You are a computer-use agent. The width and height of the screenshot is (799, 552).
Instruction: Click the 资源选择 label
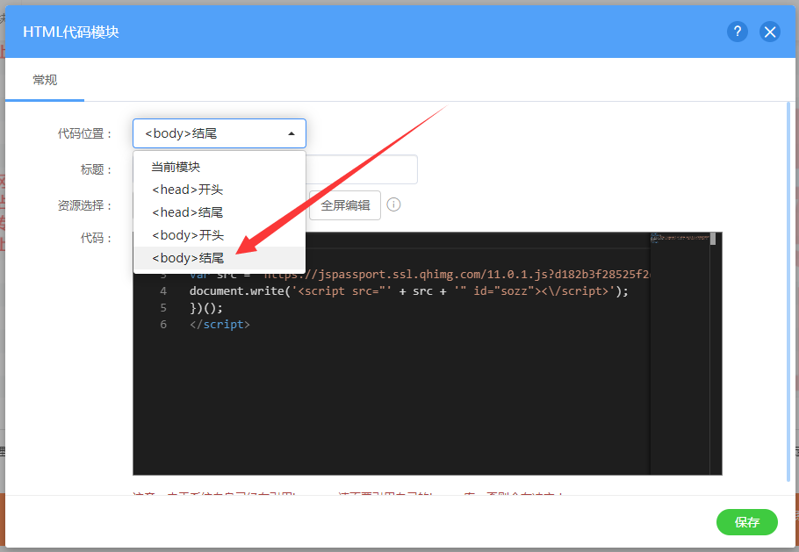(84, 206)
